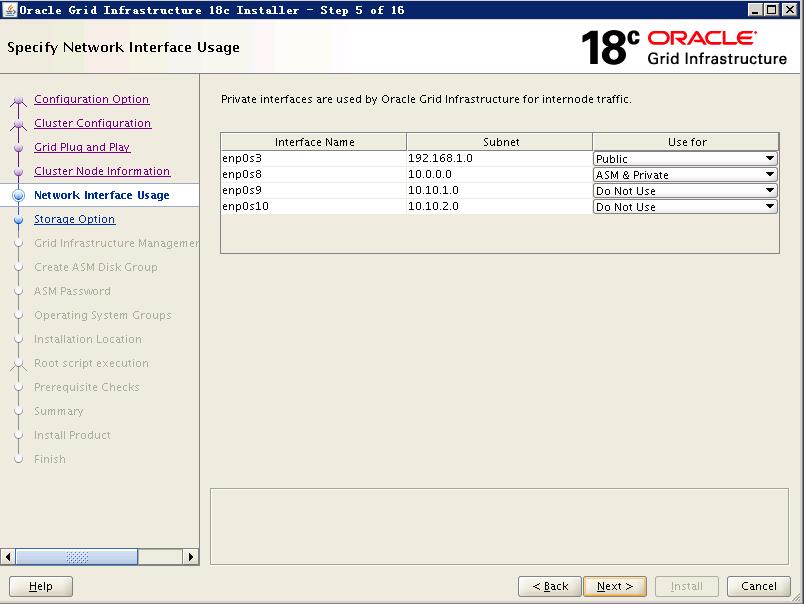Click step bullet beside Storage Option
This screenshot has height=604, width=804.
point(18,220)
